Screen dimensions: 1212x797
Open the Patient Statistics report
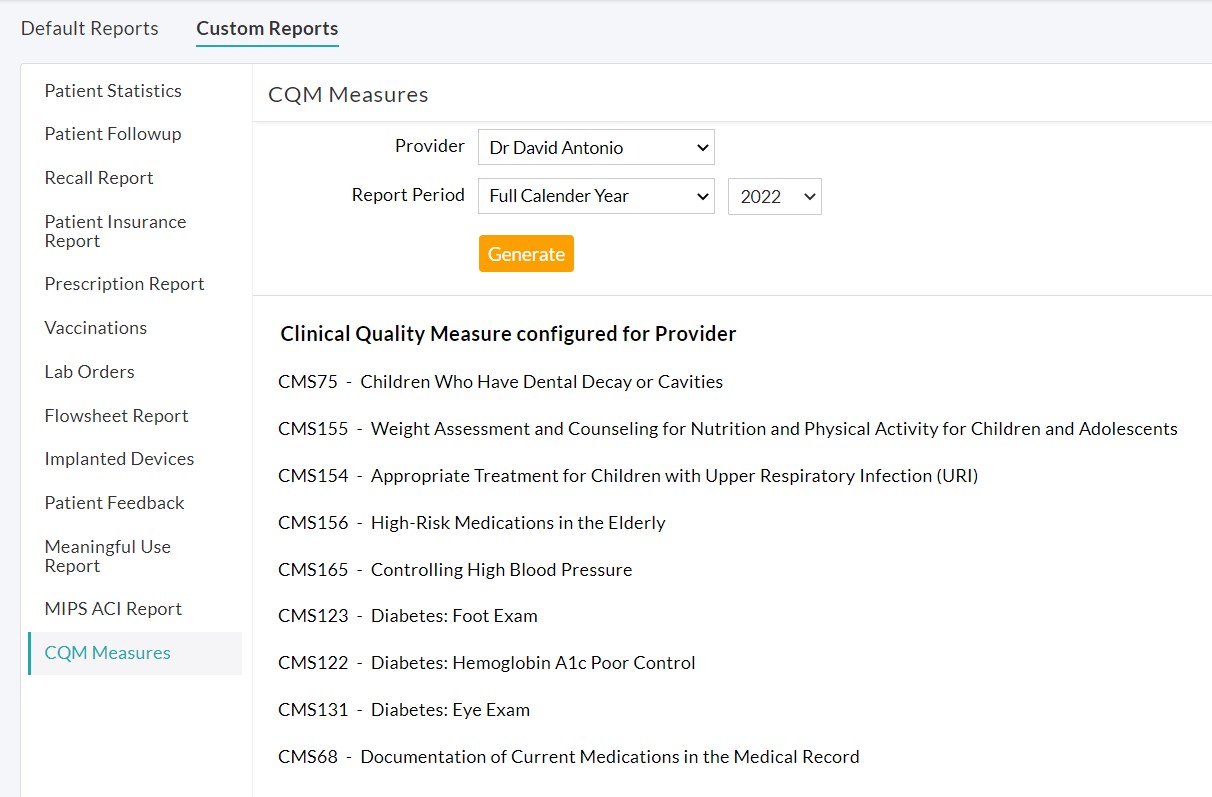pyautogui.click(x=113, y=90)
